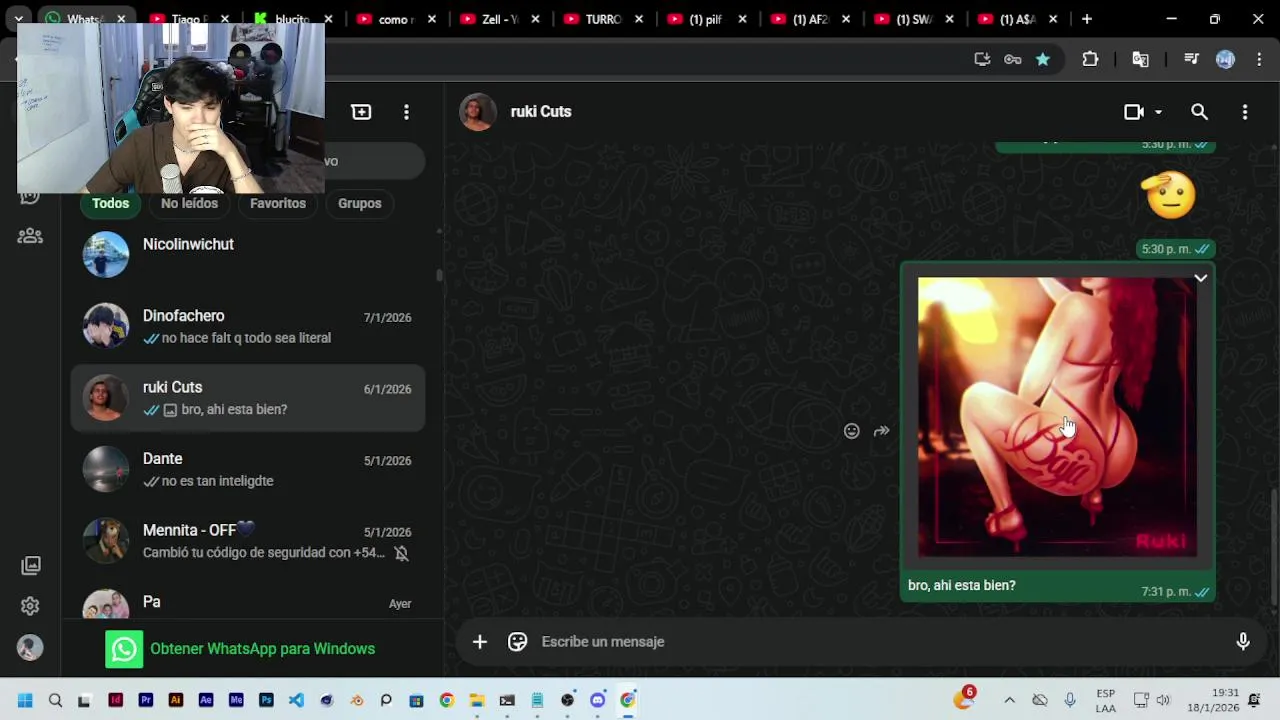This screenshot has height=720, width=1280.
Task: Click the bookmark star icon
Action: [x=1043, y=59]
